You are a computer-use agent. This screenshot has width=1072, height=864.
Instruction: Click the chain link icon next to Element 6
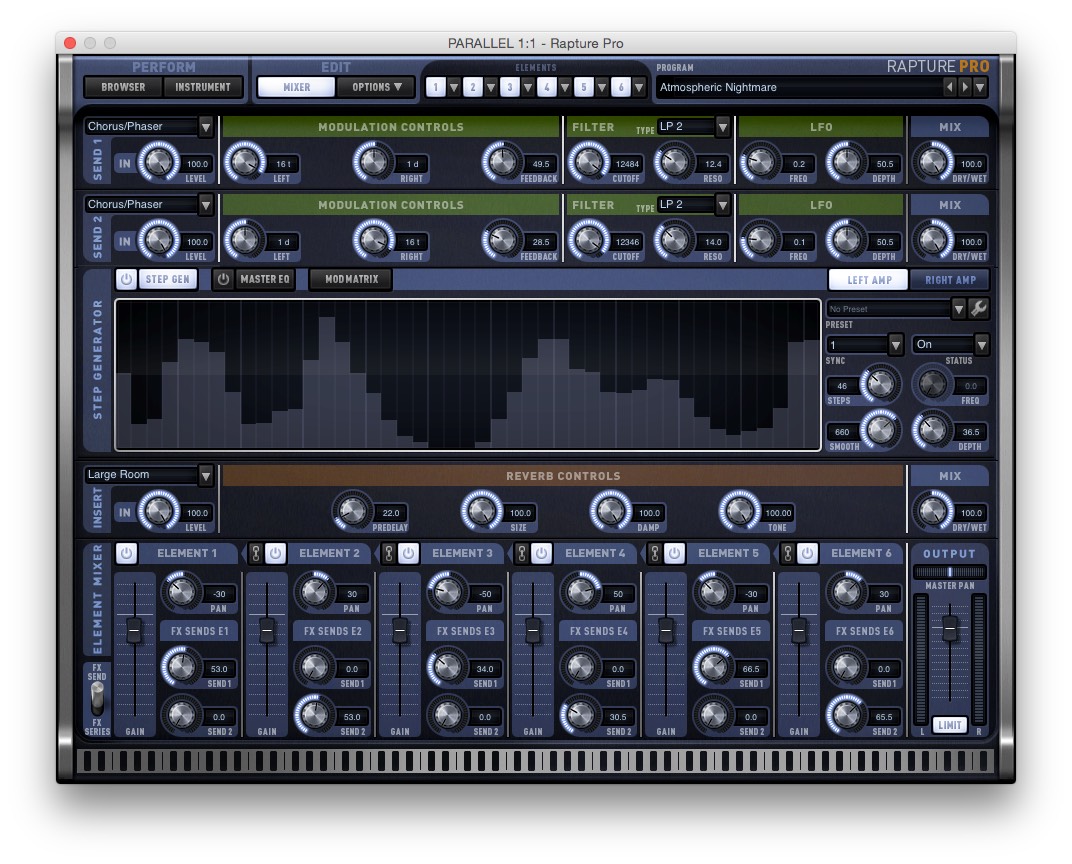[x=787, y=553]
